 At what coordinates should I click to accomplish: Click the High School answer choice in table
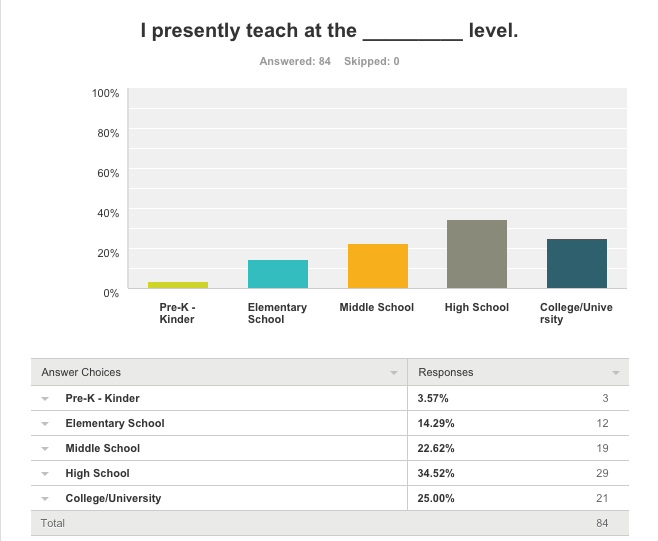point(97,473)
